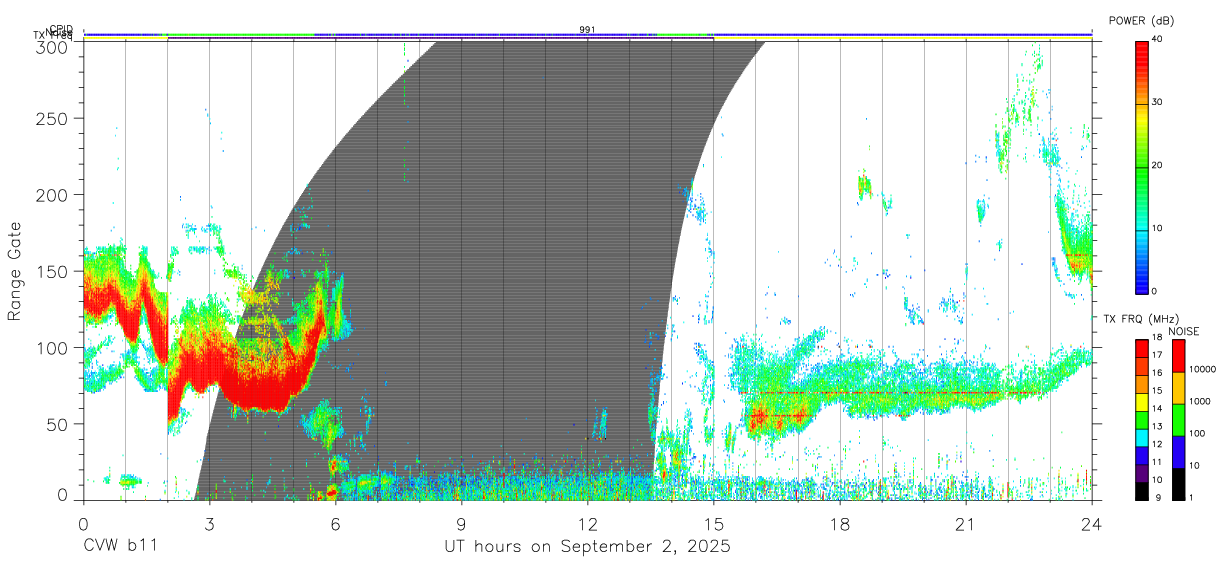Click the 0 hour label on the time axis

click(x=84, y=523)
